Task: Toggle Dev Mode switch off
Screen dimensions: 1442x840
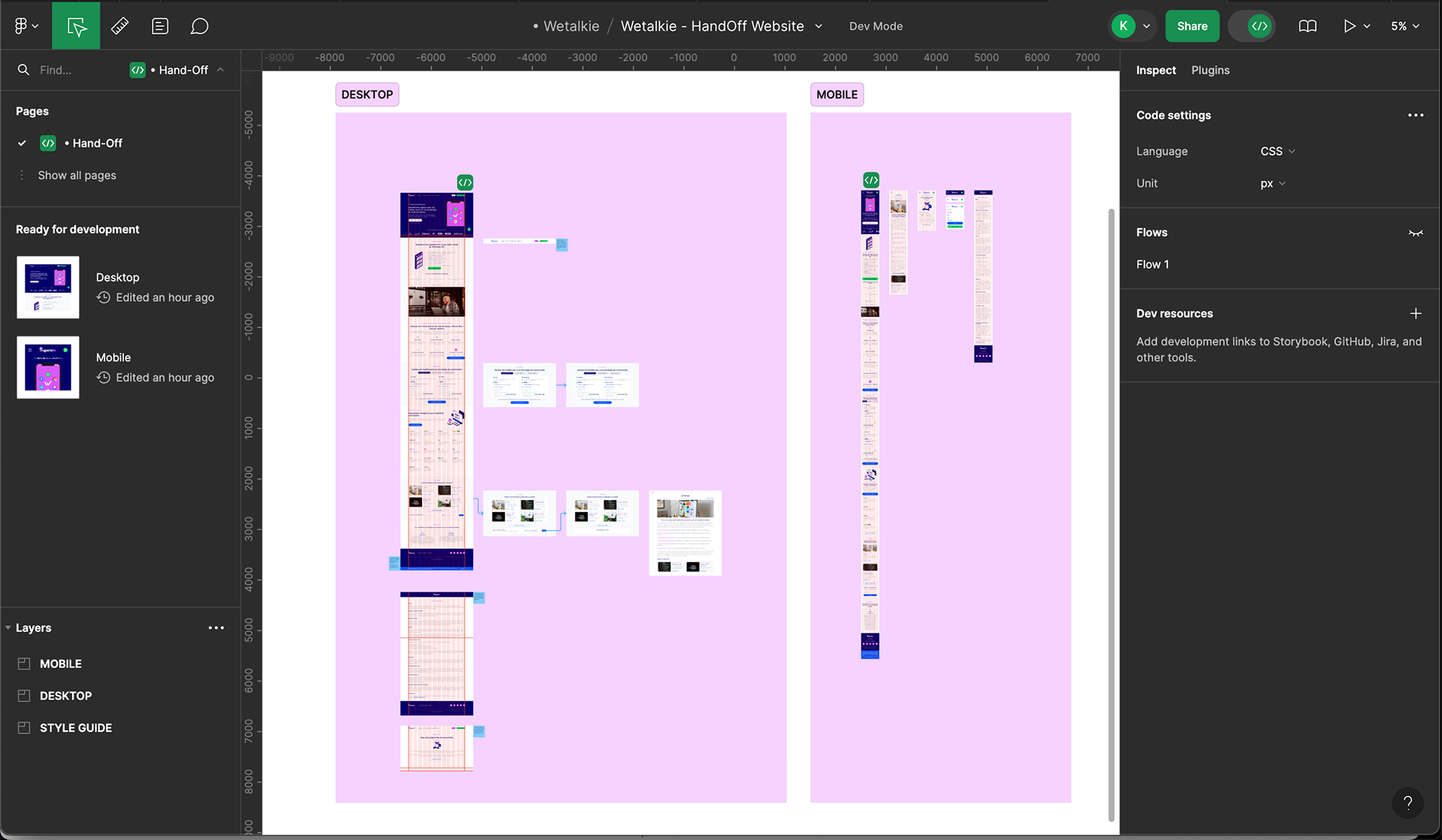Action: [1253, 26]
